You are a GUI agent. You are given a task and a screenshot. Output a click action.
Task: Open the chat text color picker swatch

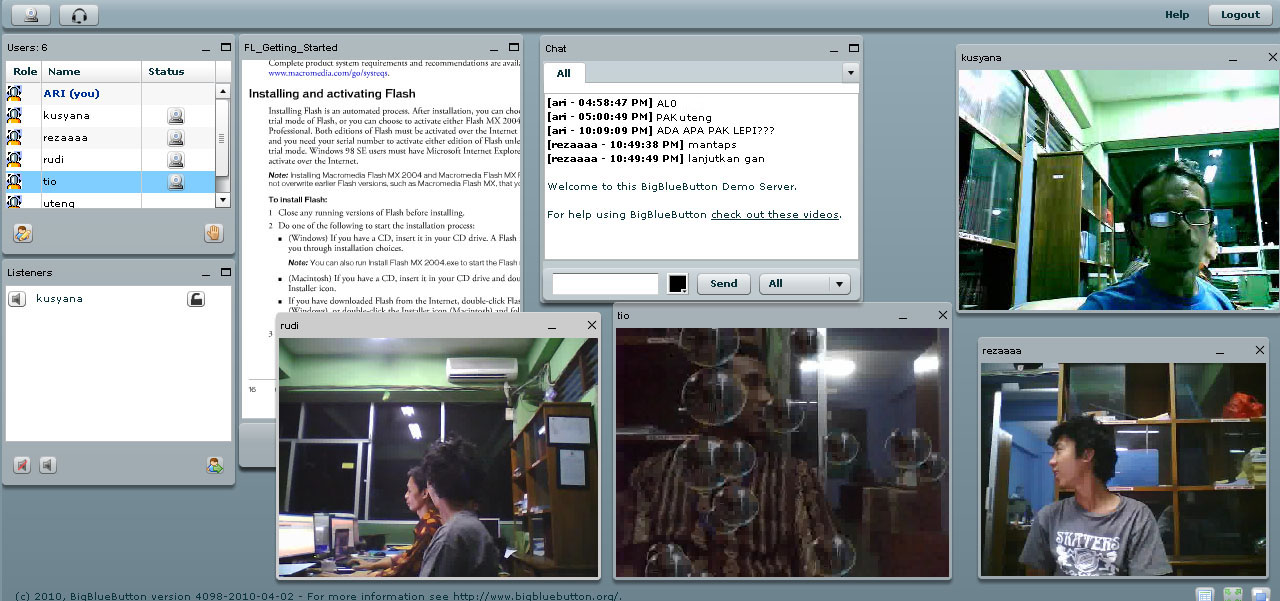tap(678, 284)
